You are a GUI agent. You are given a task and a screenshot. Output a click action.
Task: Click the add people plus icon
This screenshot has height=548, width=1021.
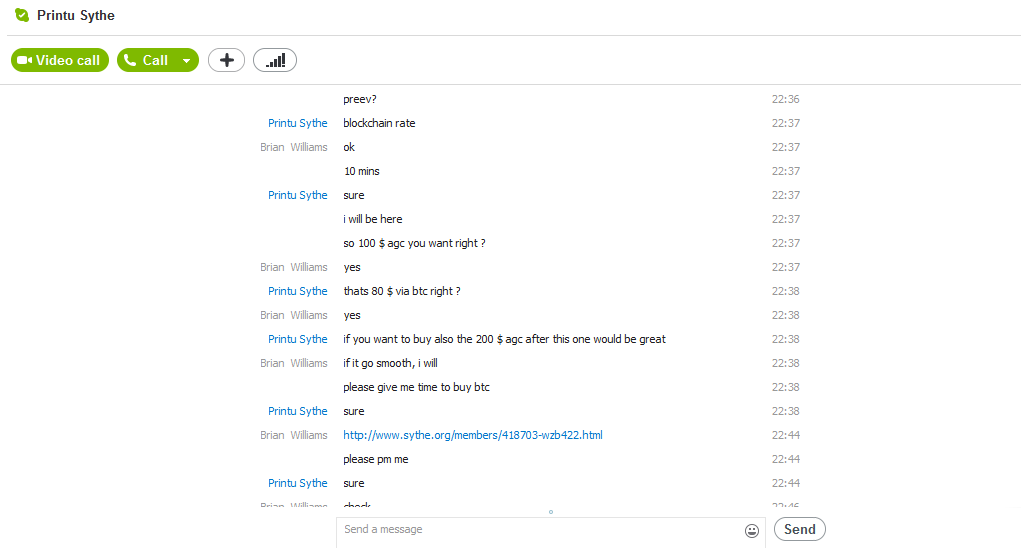[226, 60]
